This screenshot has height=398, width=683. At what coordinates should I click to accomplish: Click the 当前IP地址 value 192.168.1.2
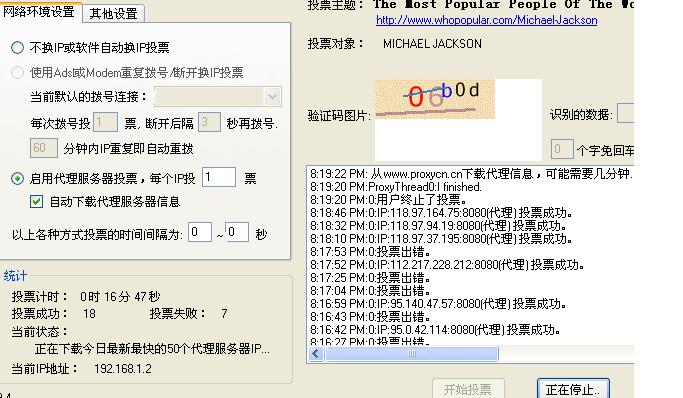click(x=123, y=369)
